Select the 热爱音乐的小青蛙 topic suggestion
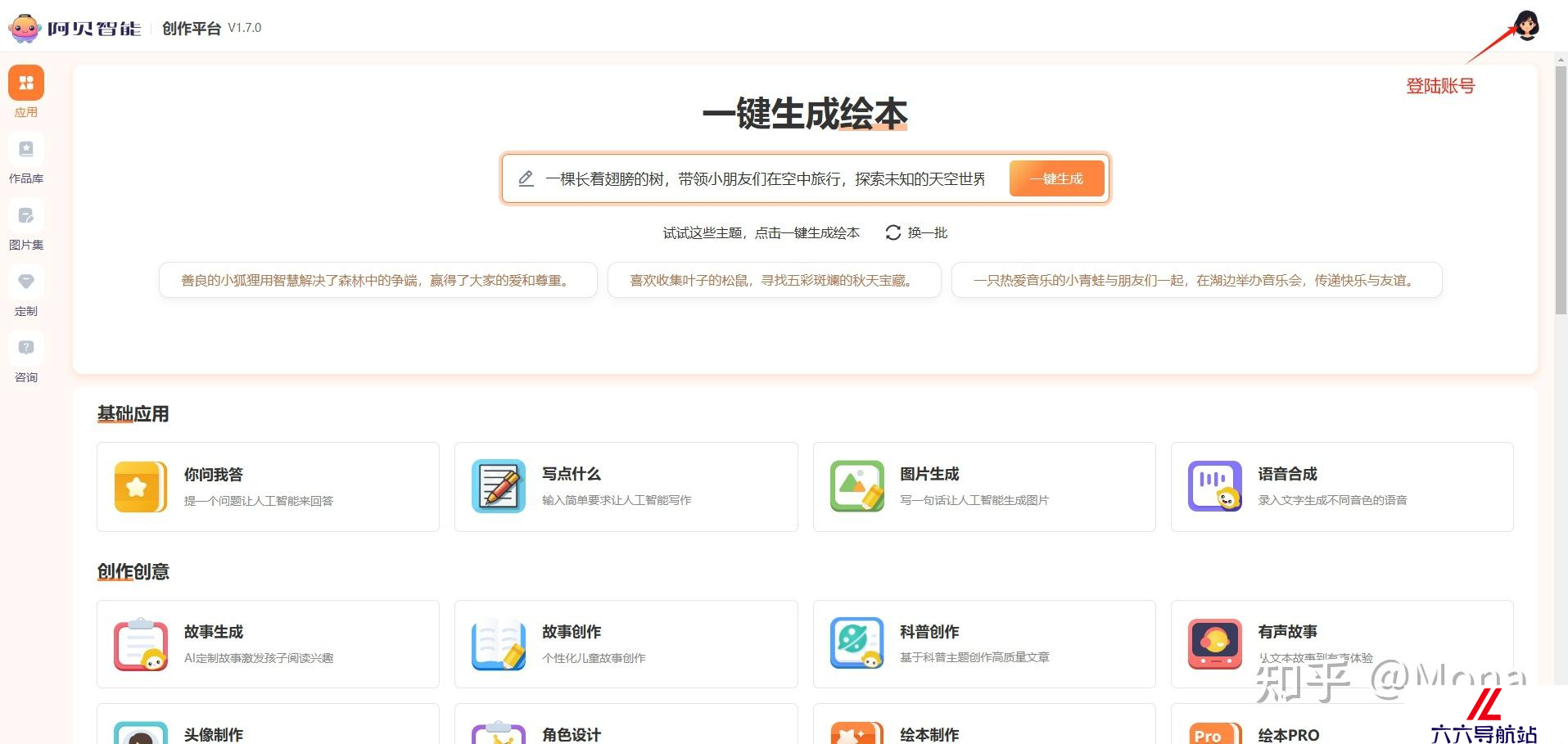1568x744 pixels. point(1196,280)
